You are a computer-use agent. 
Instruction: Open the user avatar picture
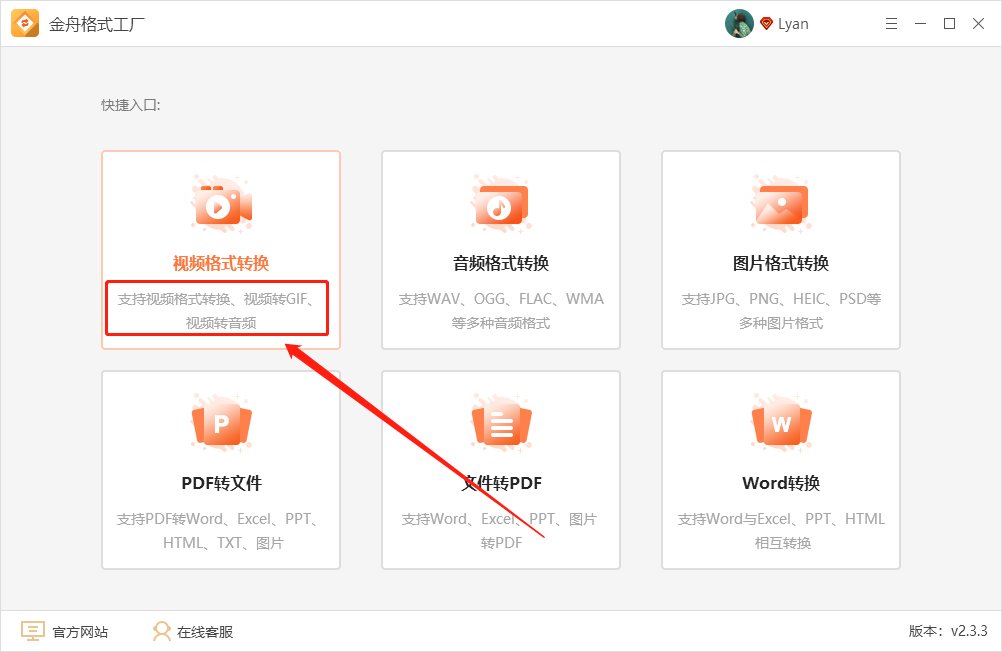tap(738, 24)
